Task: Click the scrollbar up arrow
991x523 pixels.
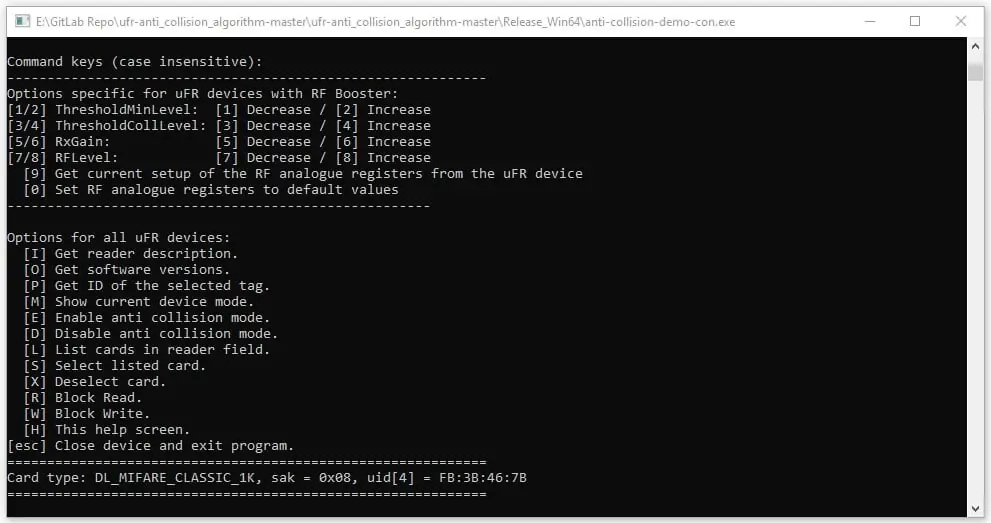Action: pyautogui.click(x=975, y=46)
